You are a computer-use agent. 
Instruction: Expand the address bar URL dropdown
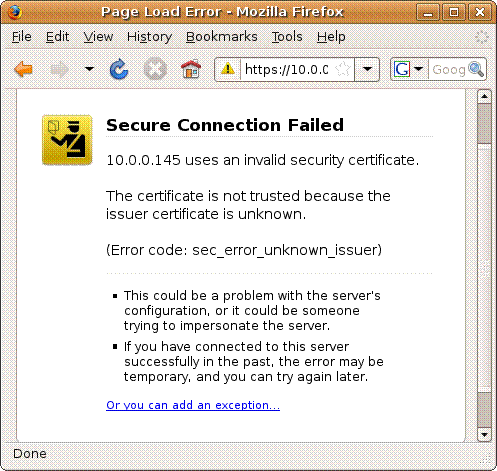coord(367,69)
